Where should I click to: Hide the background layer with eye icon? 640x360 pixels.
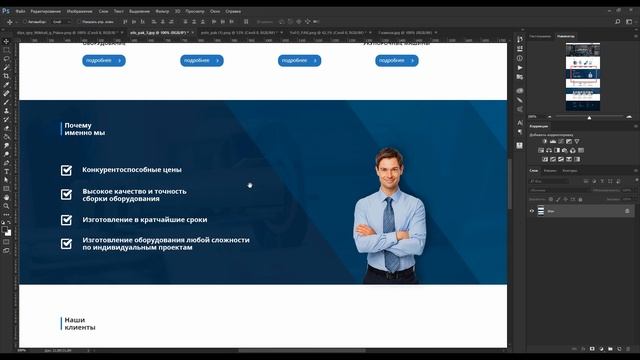pos(532,211)
